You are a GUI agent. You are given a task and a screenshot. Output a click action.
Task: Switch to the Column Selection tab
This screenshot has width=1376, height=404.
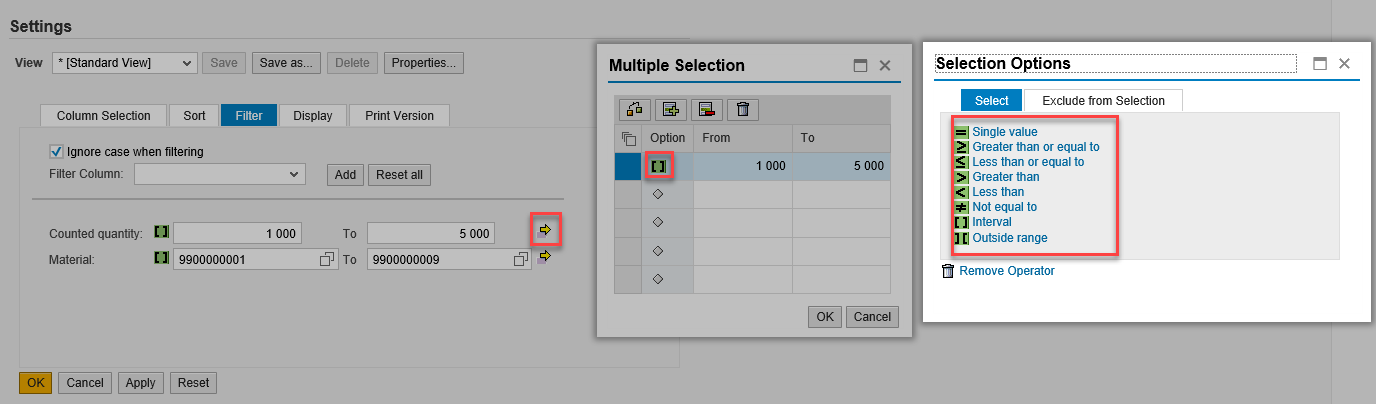pos(104,116)
